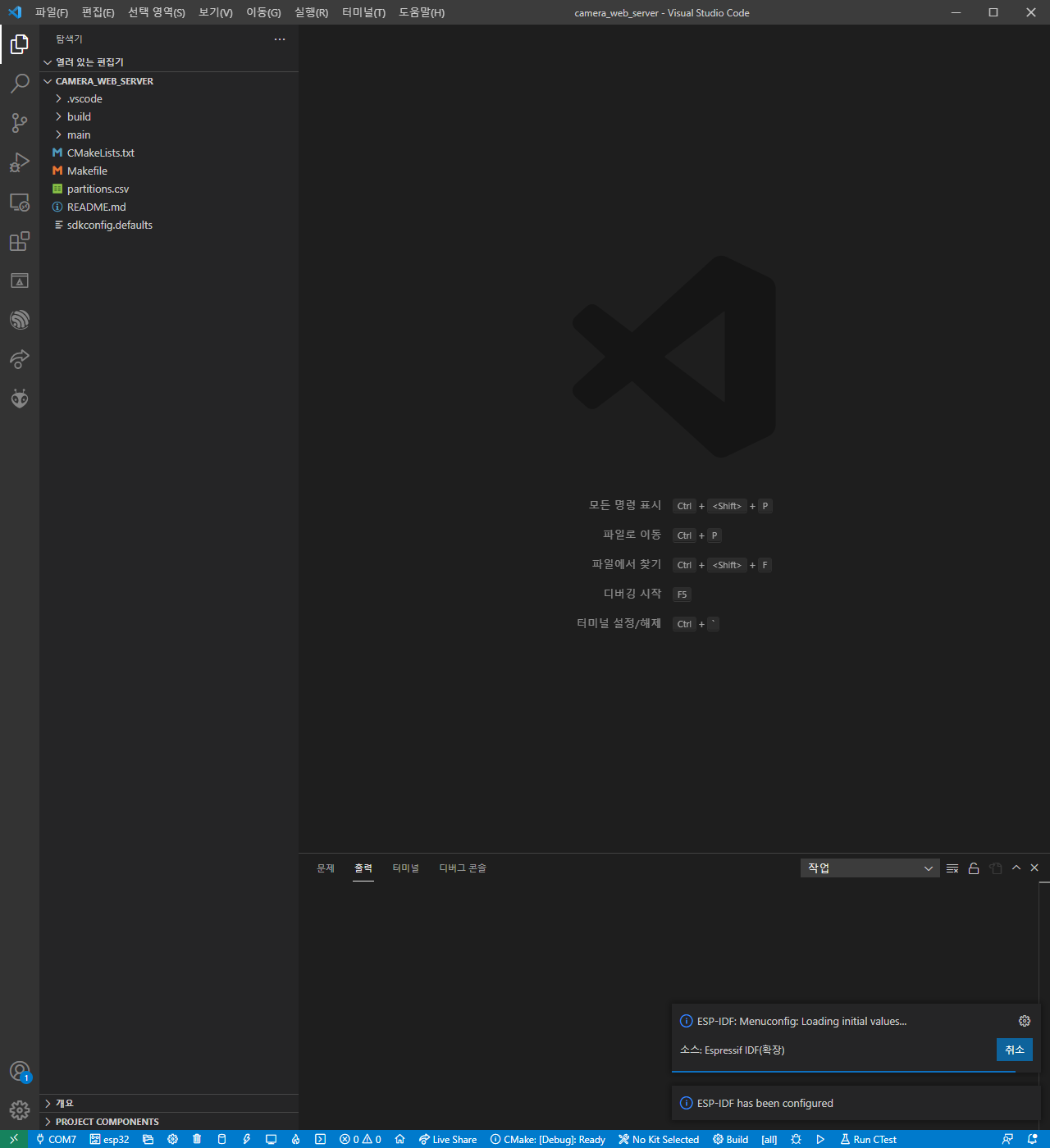Image resolution: width=1050 pixels, height=1148 pixels.
Task: Maximize the panel with the chevron-up icon
Action: pyautogui.click(x=1016, y=868)
